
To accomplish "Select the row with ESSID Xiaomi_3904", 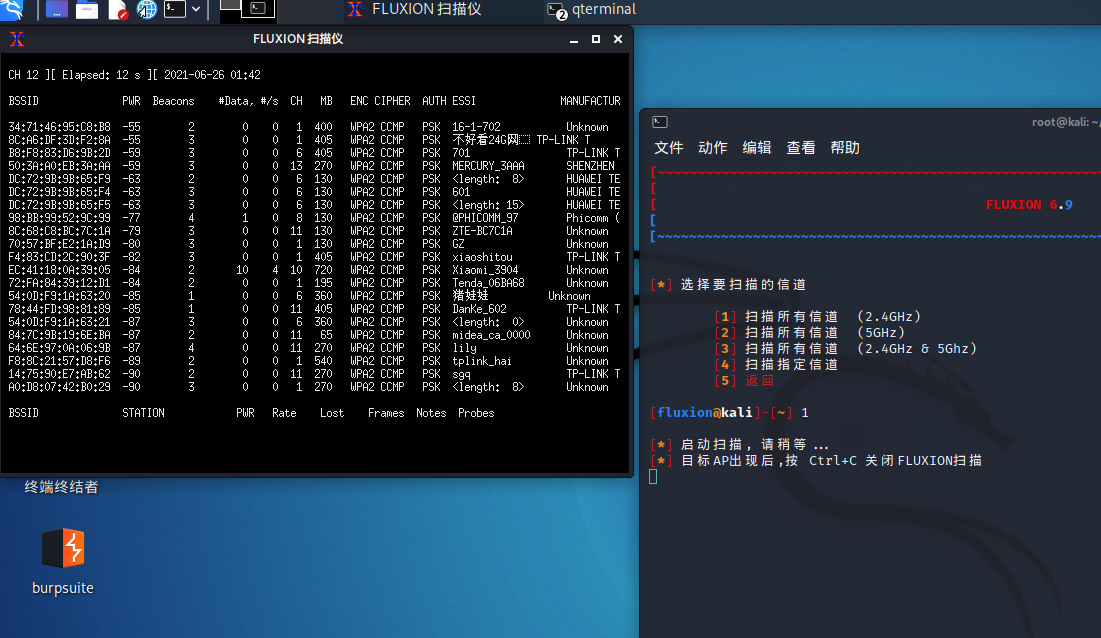I will (315, 270).
